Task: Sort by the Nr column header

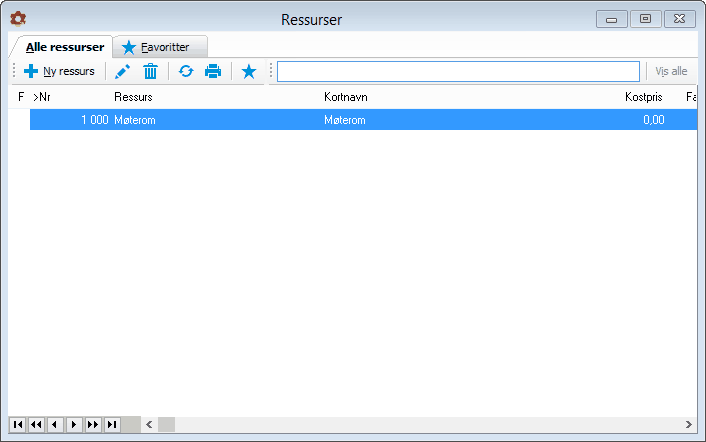Action: [x=41, y=97]
